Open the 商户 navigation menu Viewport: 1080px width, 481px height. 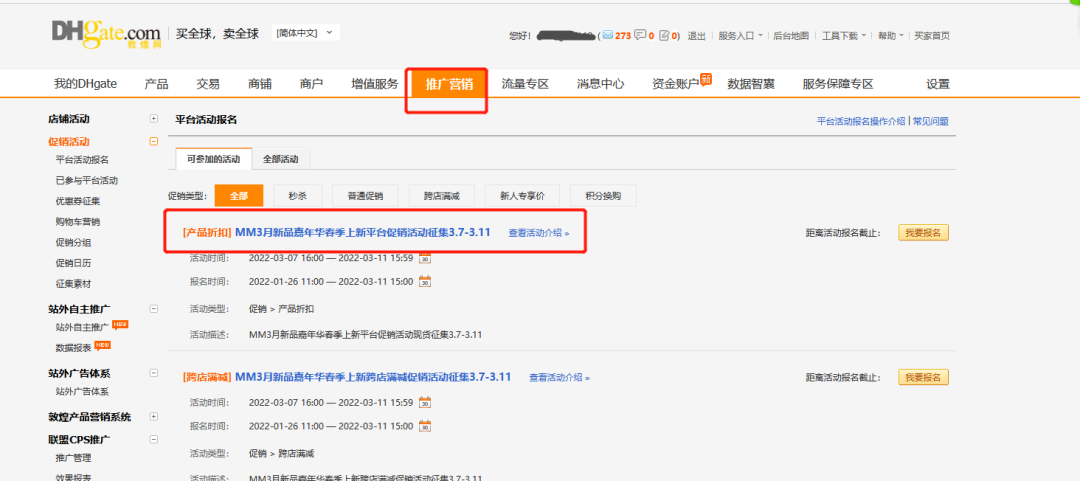click(x=311, y=84)
